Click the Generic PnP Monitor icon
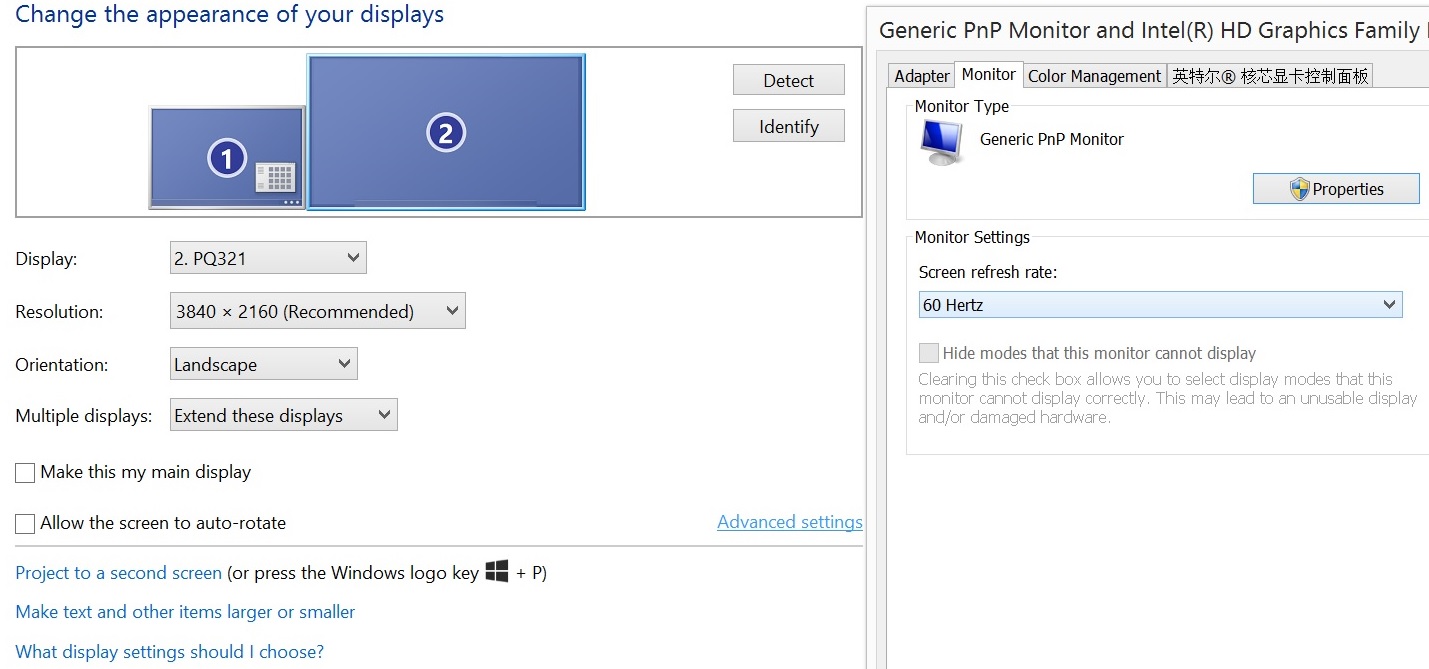Image resolution: width=1429 pixels, height=669 pixels. coord(941,142)
